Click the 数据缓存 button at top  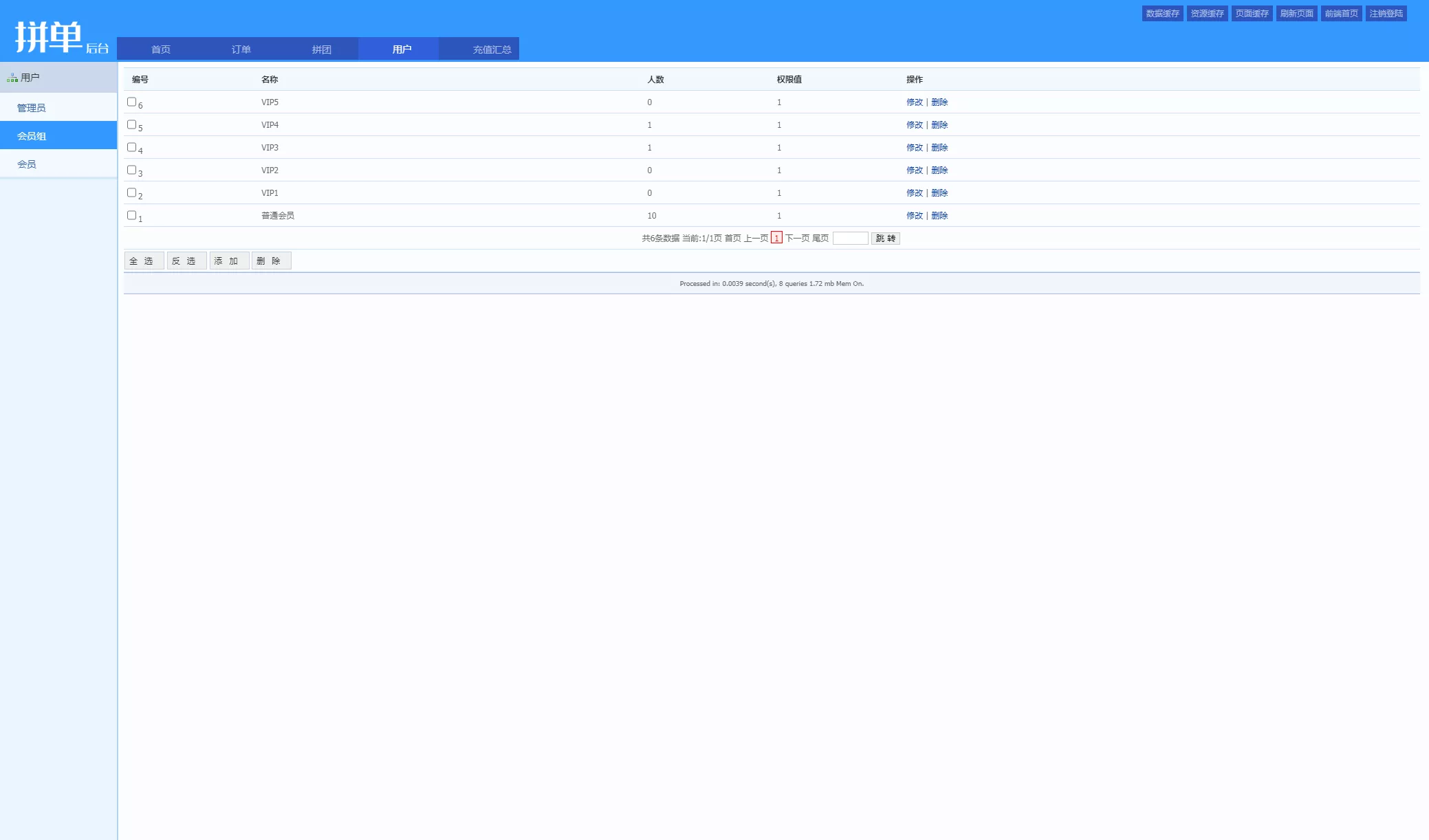(x=1162, y=14)
